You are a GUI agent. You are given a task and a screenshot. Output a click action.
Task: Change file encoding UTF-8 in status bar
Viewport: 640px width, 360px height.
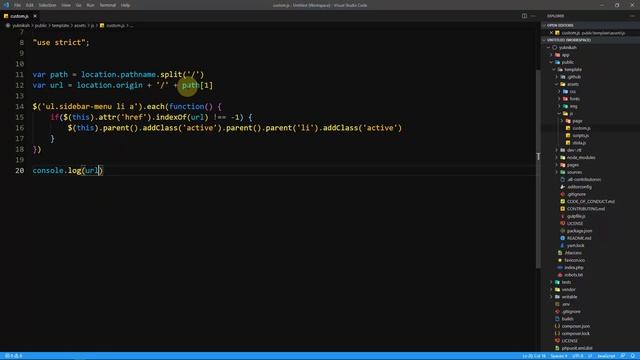coord(578,356)
